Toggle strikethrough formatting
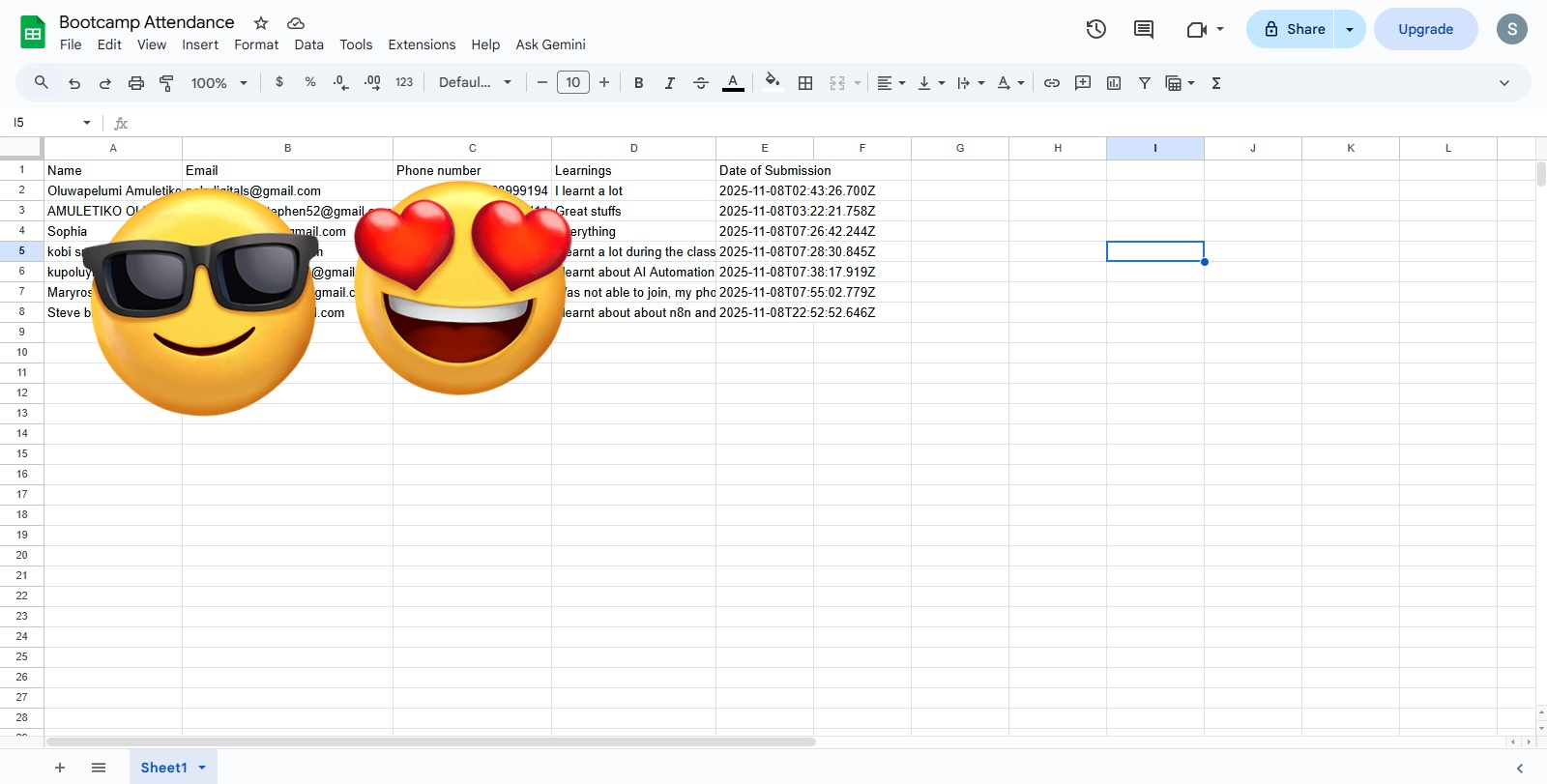 click(701, 83)
